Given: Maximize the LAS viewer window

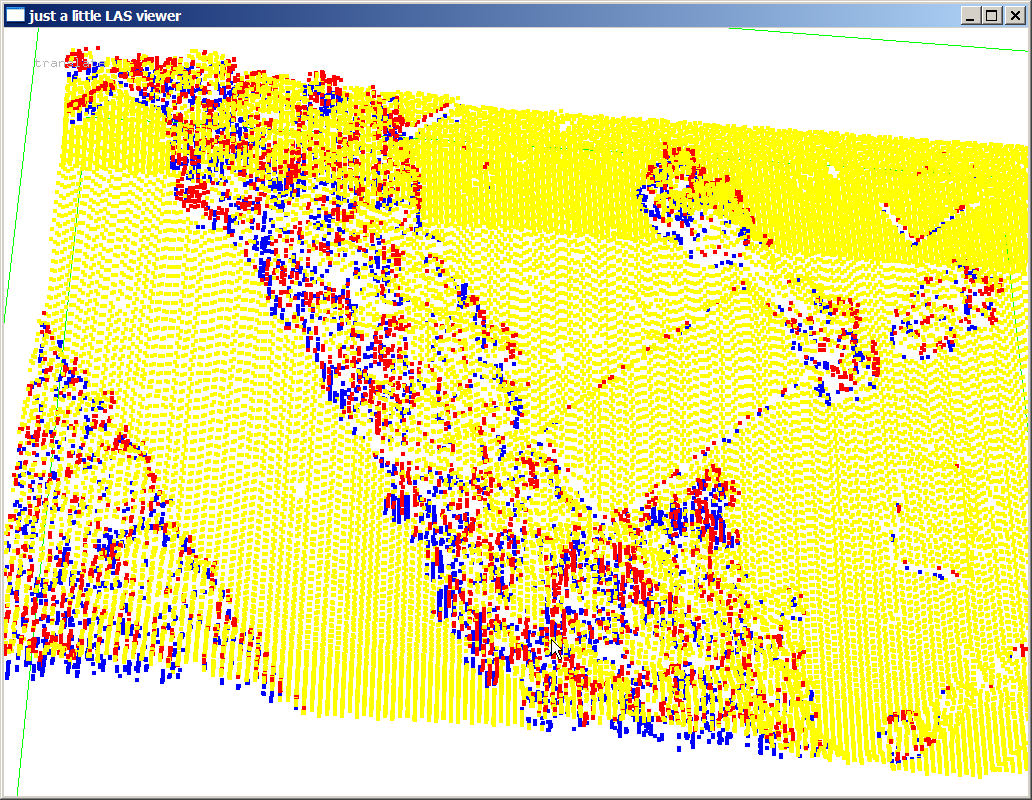Looking at the screenshot, I should tap(992, 15).
